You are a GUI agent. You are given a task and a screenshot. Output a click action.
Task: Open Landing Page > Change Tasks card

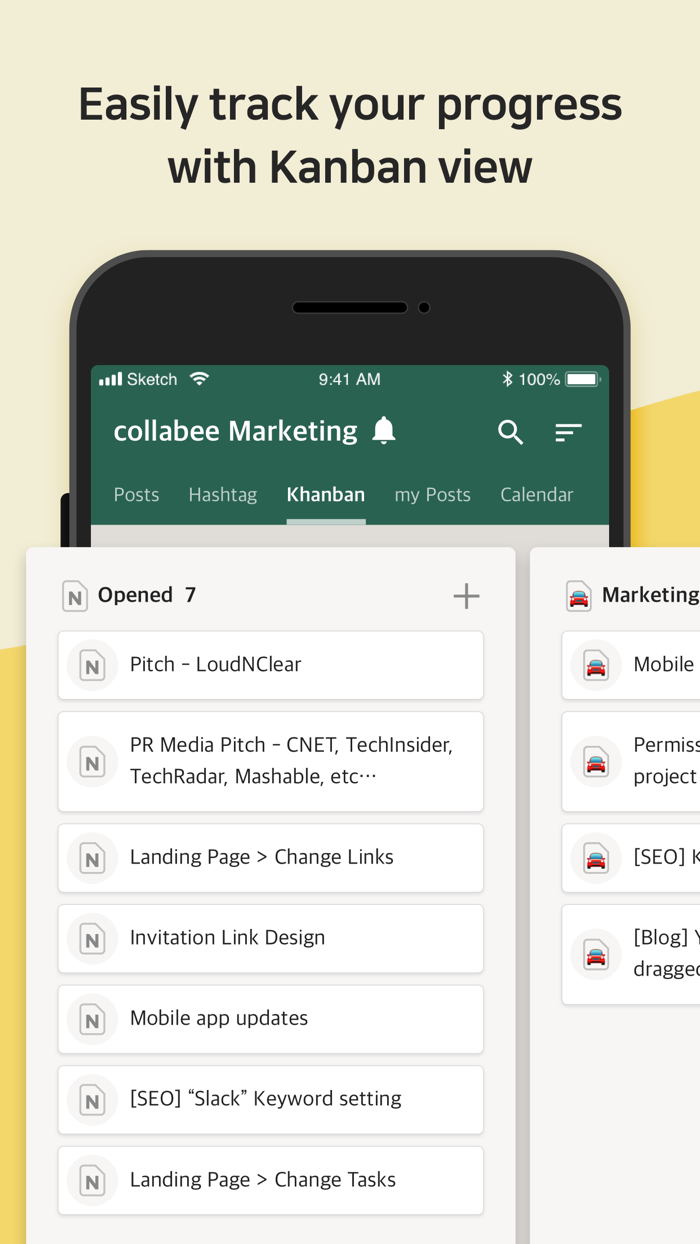pos(271,1181)
